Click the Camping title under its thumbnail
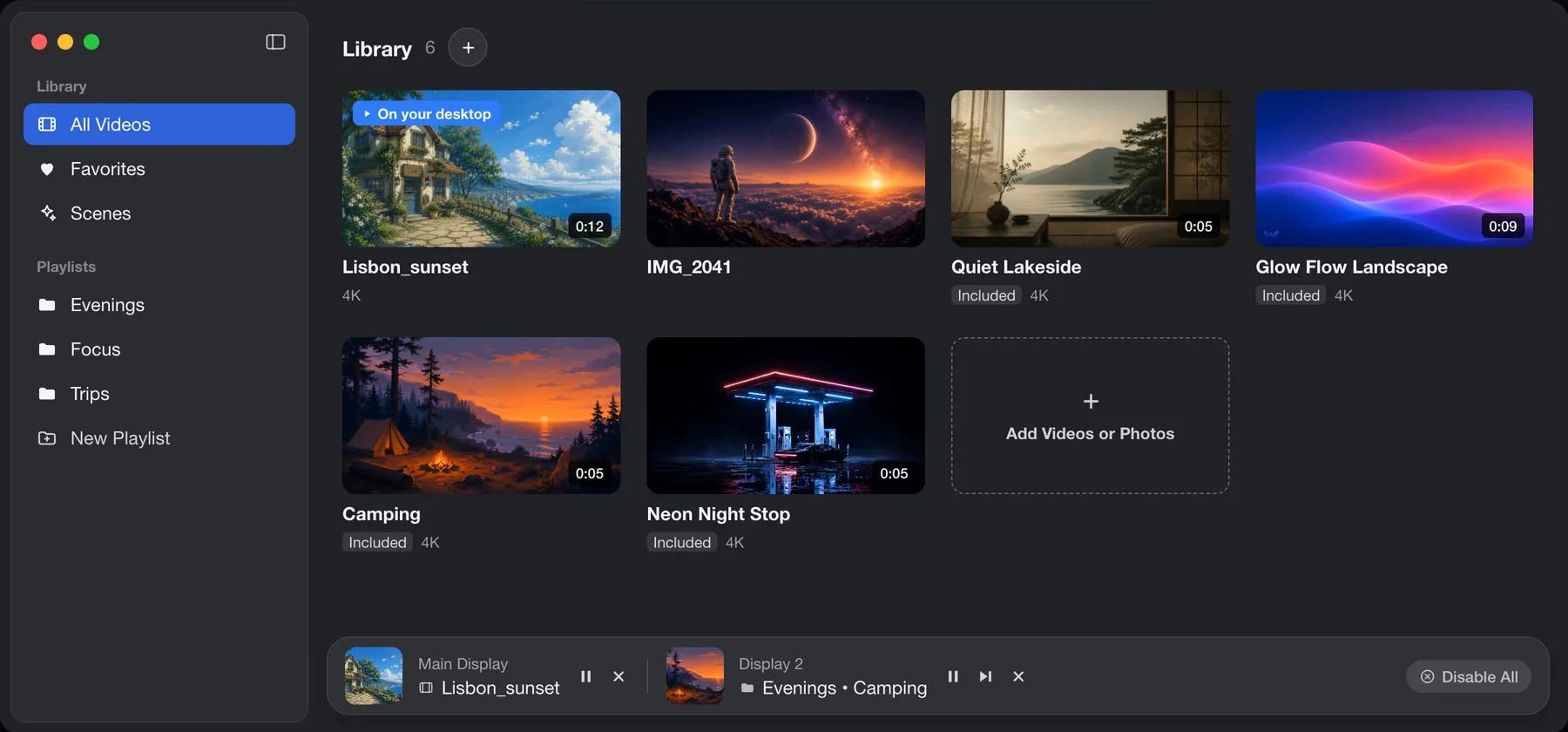Viewport: 1568px width, 732px height. pyautogui.click(x=382, y=514)
